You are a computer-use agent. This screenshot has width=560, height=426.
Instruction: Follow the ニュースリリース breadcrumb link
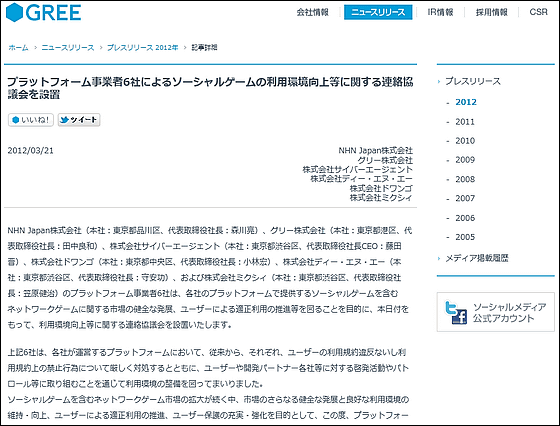pyautogui.click(x=68, y=47)
